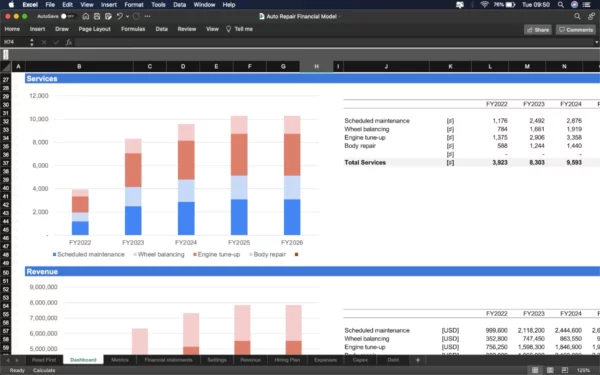Open the Formulas ribbon tab
The width and height of the screenshot is (600, 375).
click(133, 29)
